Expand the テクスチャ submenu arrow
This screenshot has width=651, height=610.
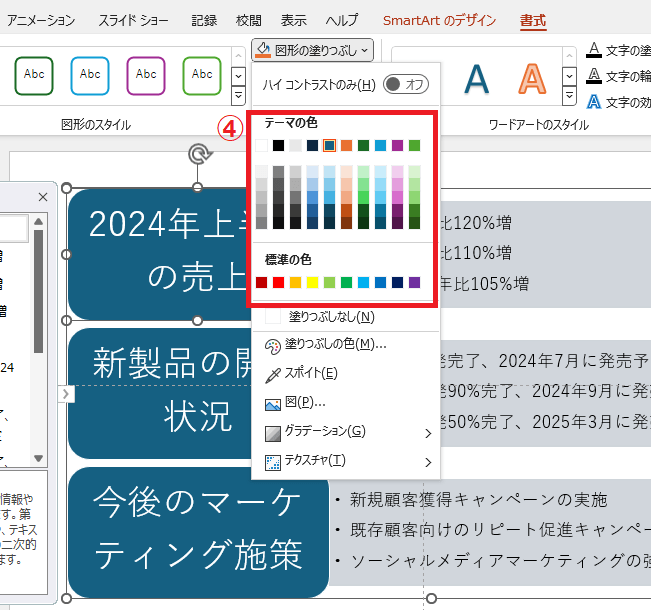[x=428, y=462]
